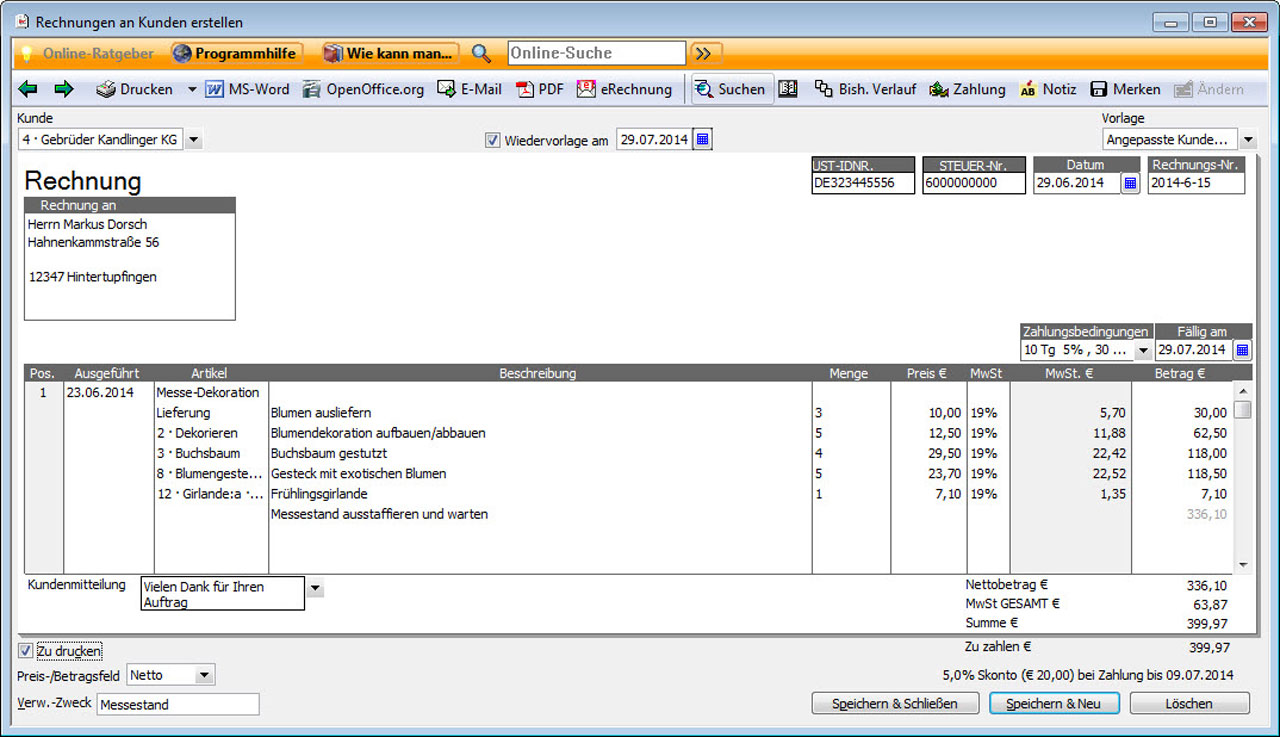Click Speichern & Schließen button

[x=894, y=703]
